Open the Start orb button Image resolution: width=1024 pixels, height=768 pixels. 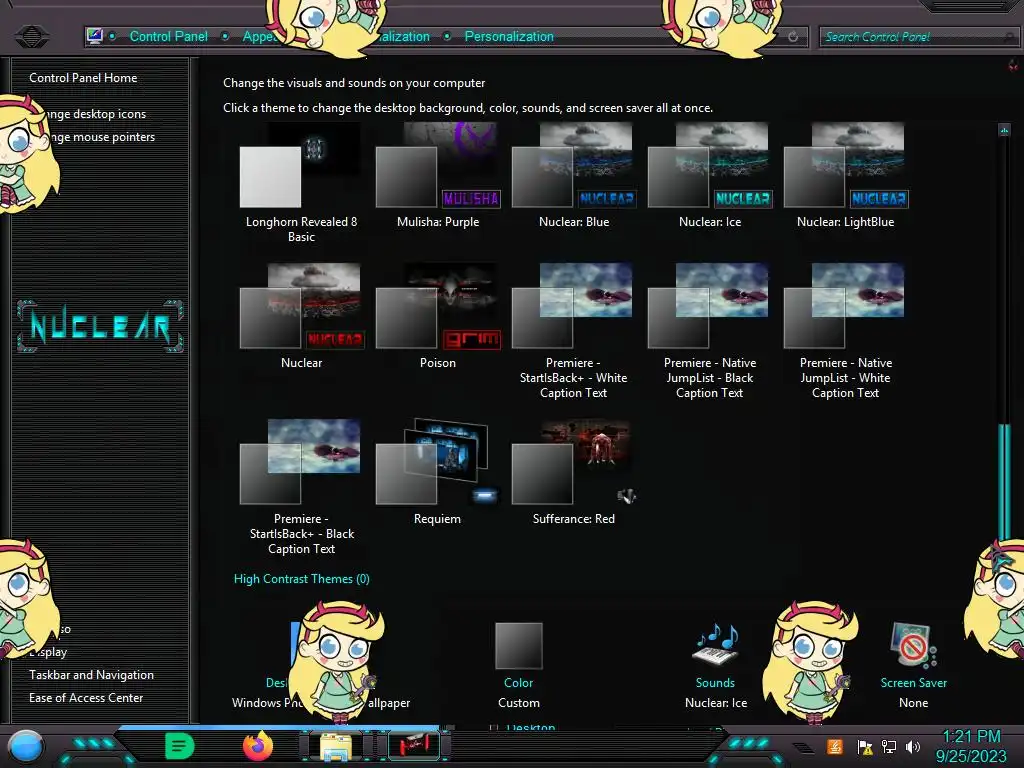(x=25, y=746)
